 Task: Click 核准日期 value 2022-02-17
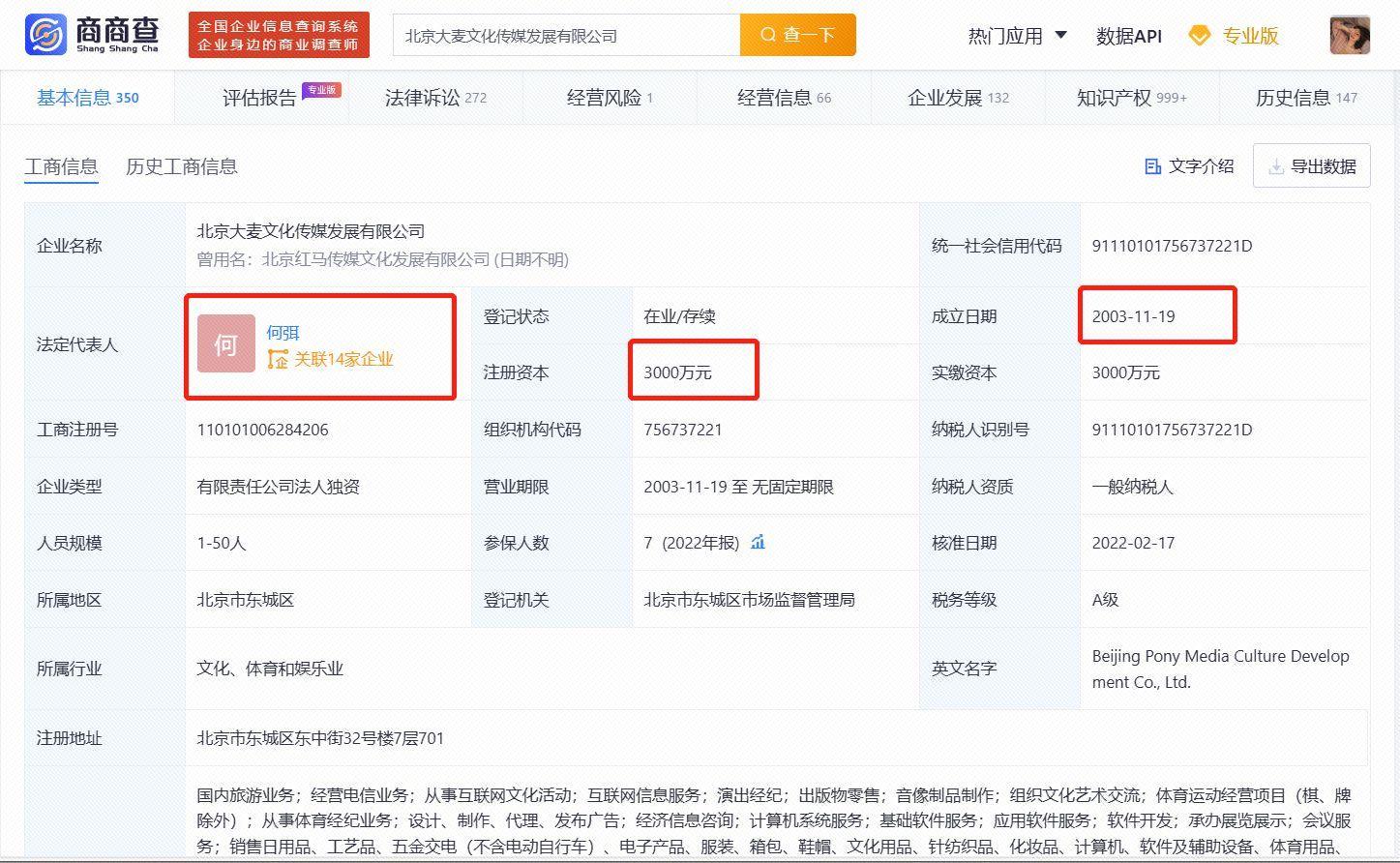click(1133, 543)
